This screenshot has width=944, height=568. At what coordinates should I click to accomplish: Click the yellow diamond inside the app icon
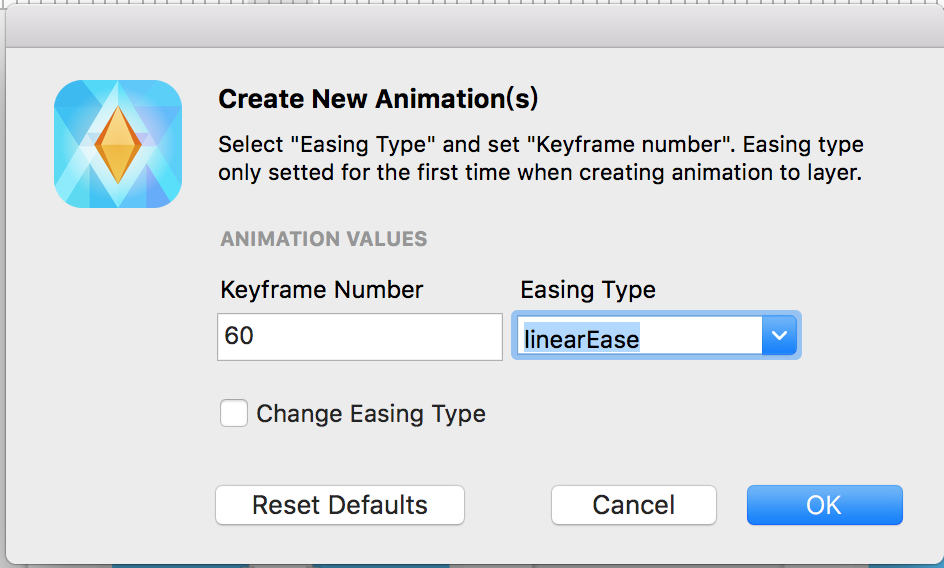pos(118,144)
